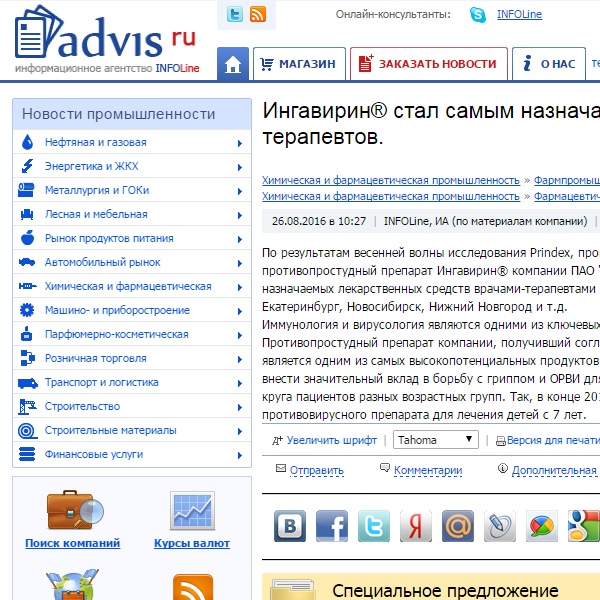Click the article date 26.08.2016 в 10:27

[x=319, y=221]
